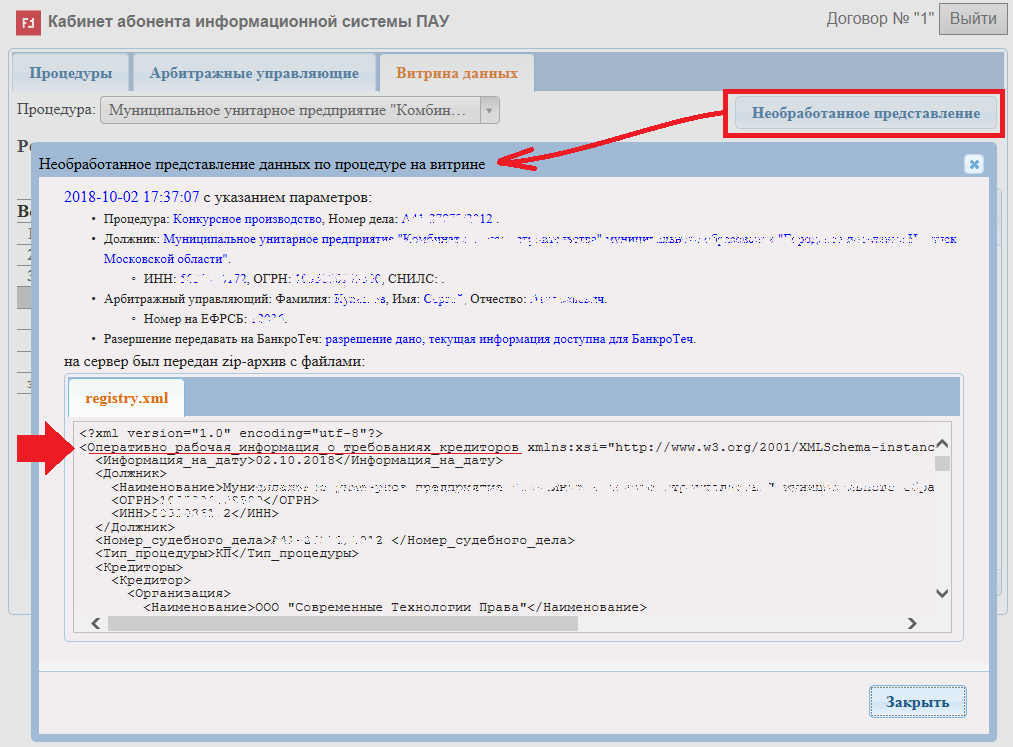Select the Витрина данных tab
The width and height of the screenshot is (1013, 747).
456,73
